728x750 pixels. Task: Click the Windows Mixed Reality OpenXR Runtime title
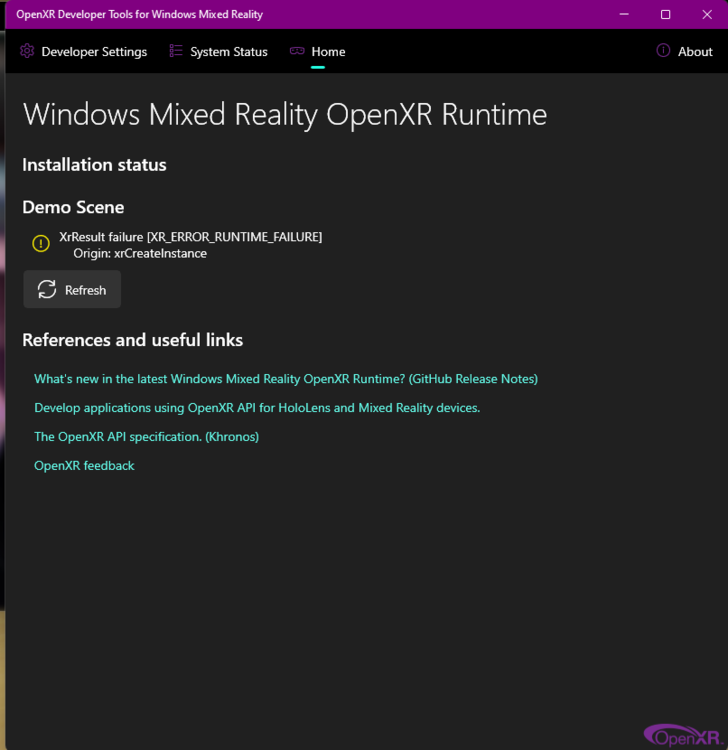click(285, 115)
